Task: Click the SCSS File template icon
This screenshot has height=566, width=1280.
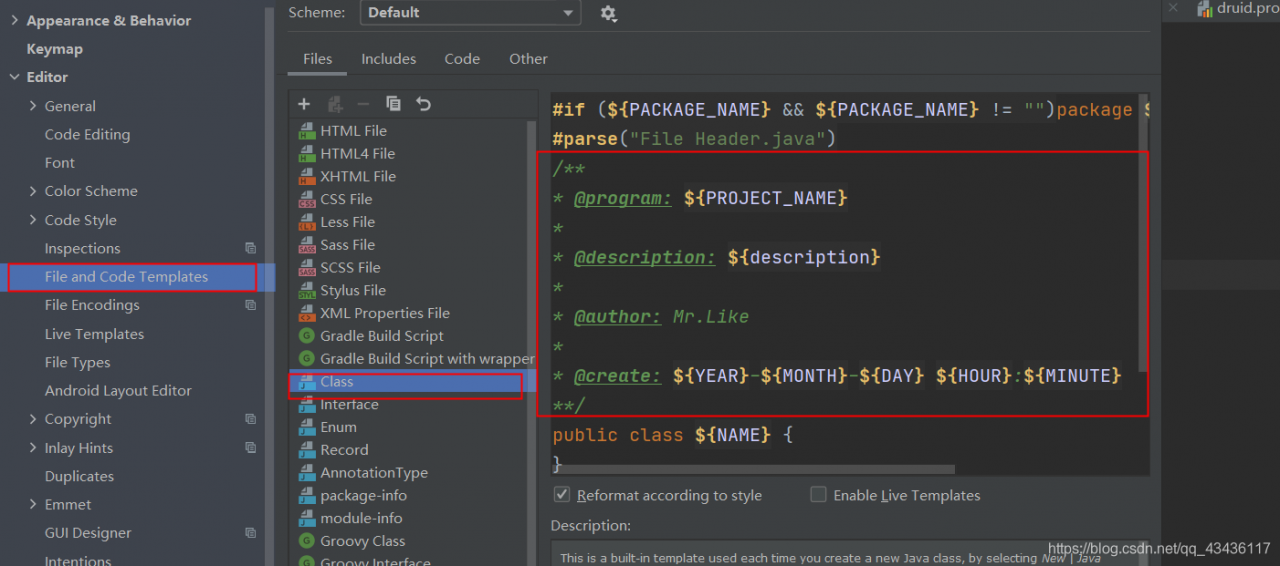Action: pos(307,268)
